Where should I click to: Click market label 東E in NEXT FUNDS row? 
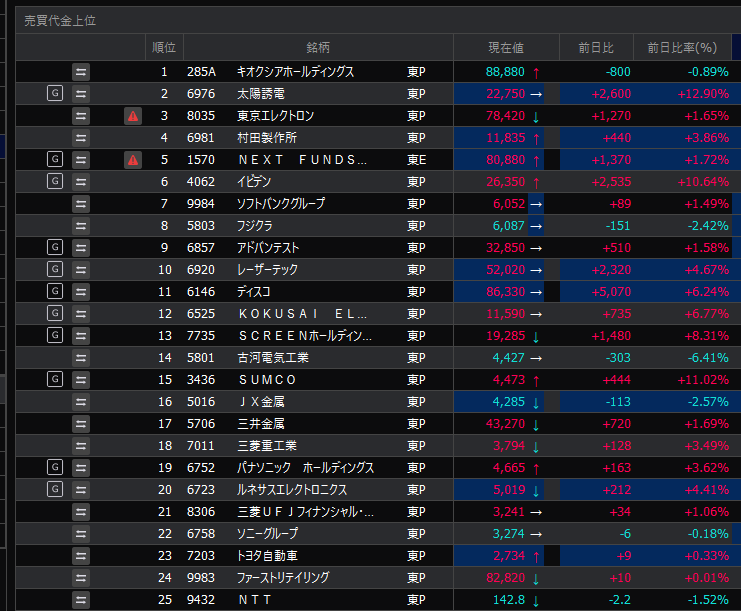pyautogui.click(x=416, y=160)
